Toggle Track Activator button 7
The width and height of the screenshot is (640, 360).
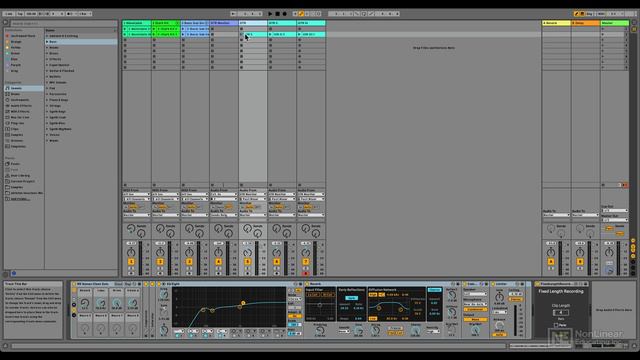(305, 262)
